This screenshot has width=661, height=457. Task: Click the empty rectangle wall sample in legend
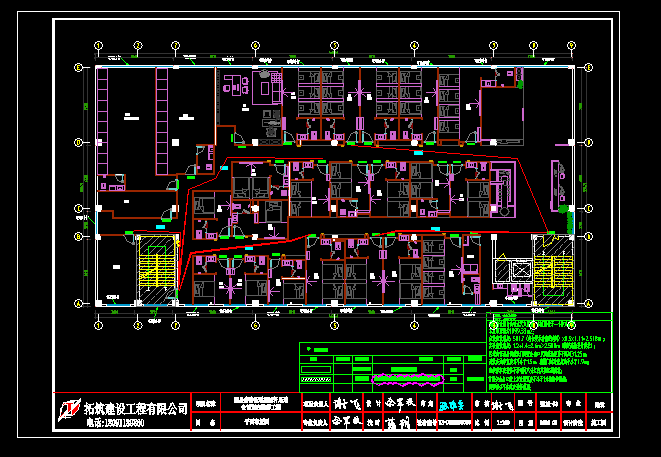pyautogui.click(x=316, y=369)
